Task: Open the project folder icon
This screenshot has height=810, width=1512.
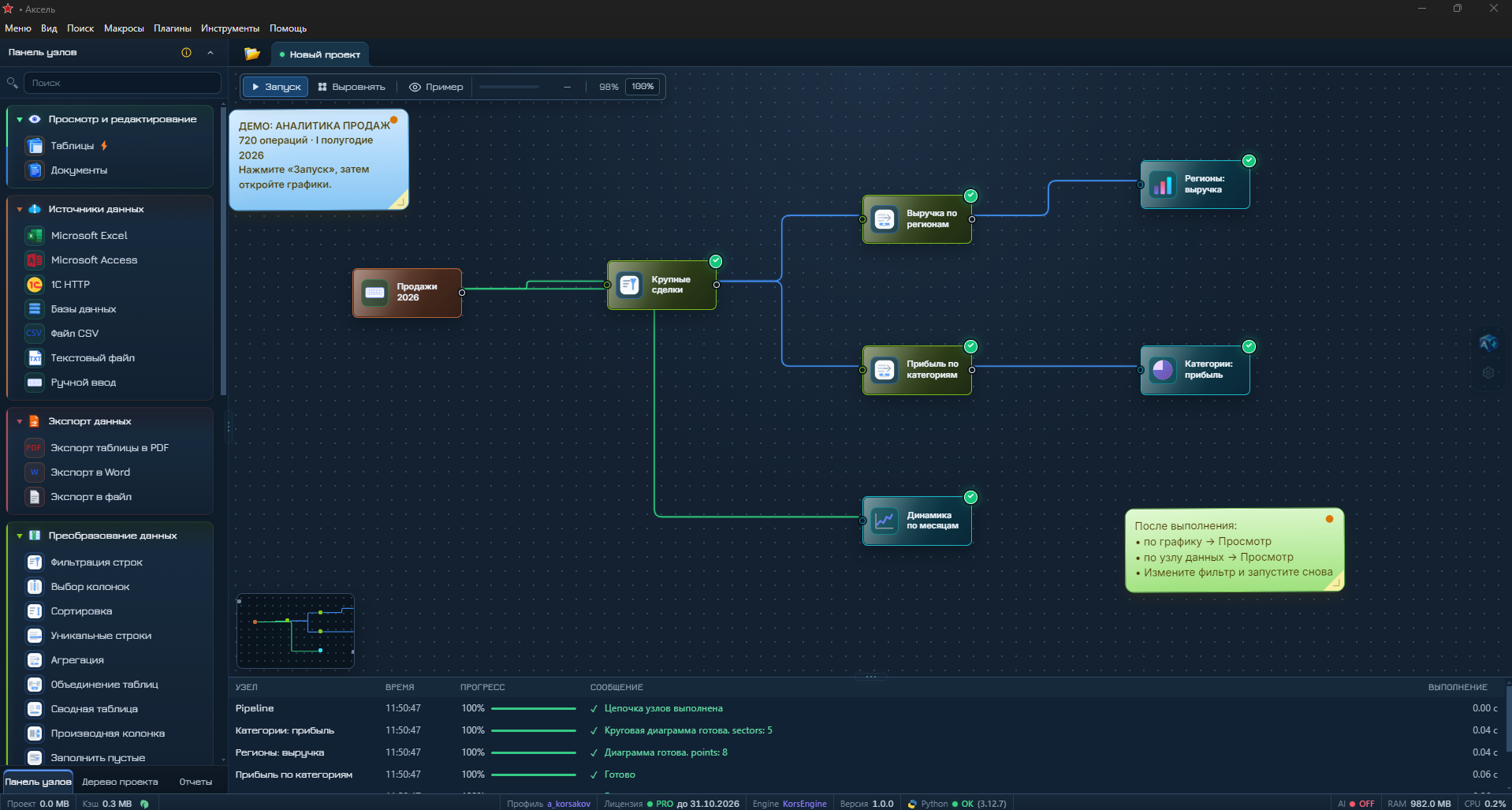Action: point(252,54)
